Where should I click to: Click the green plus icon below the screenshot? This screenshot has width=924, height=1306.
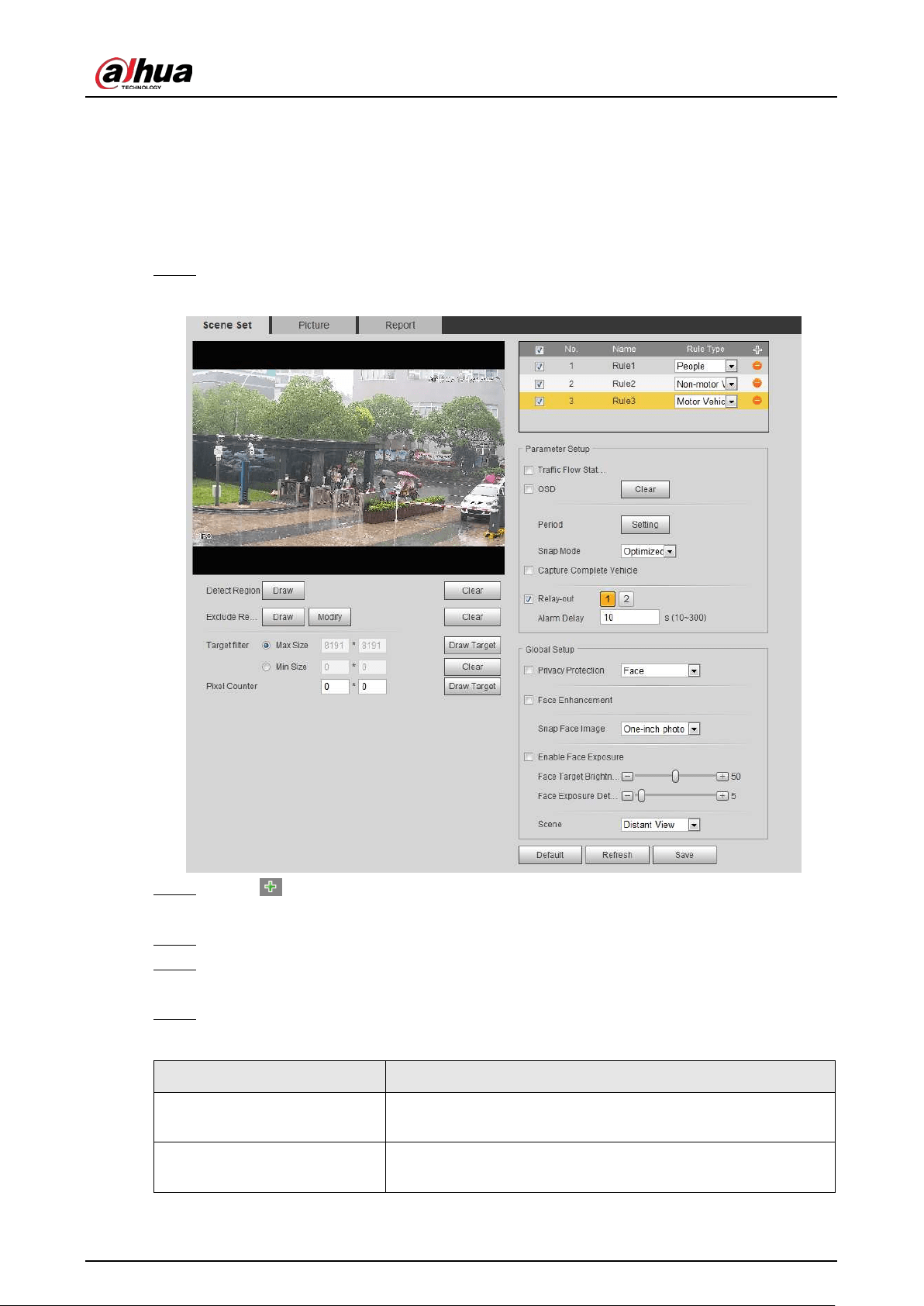click(271, 887)
